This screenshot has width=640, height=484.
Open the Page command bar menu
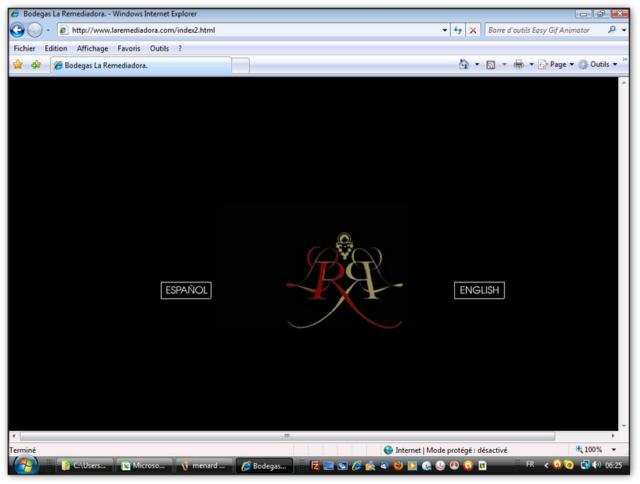(x=556, y=64)
